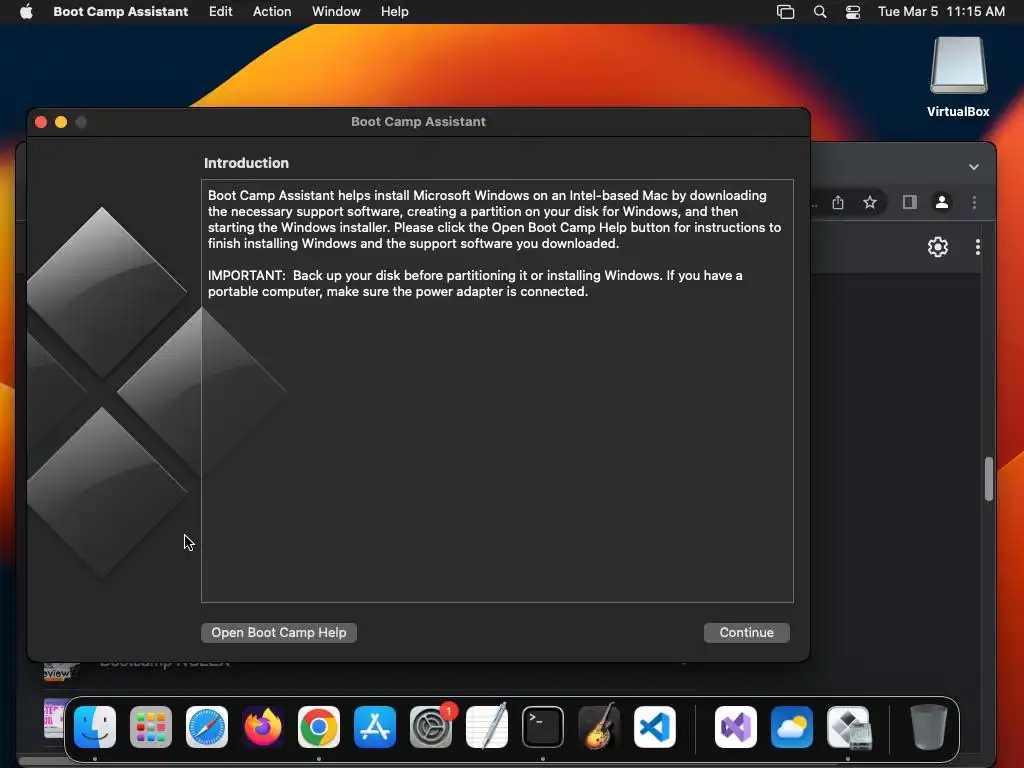This screenshot has height=768, width=1024.
Task: Click Chrome share icon in background window
Action: coord(838,202)
